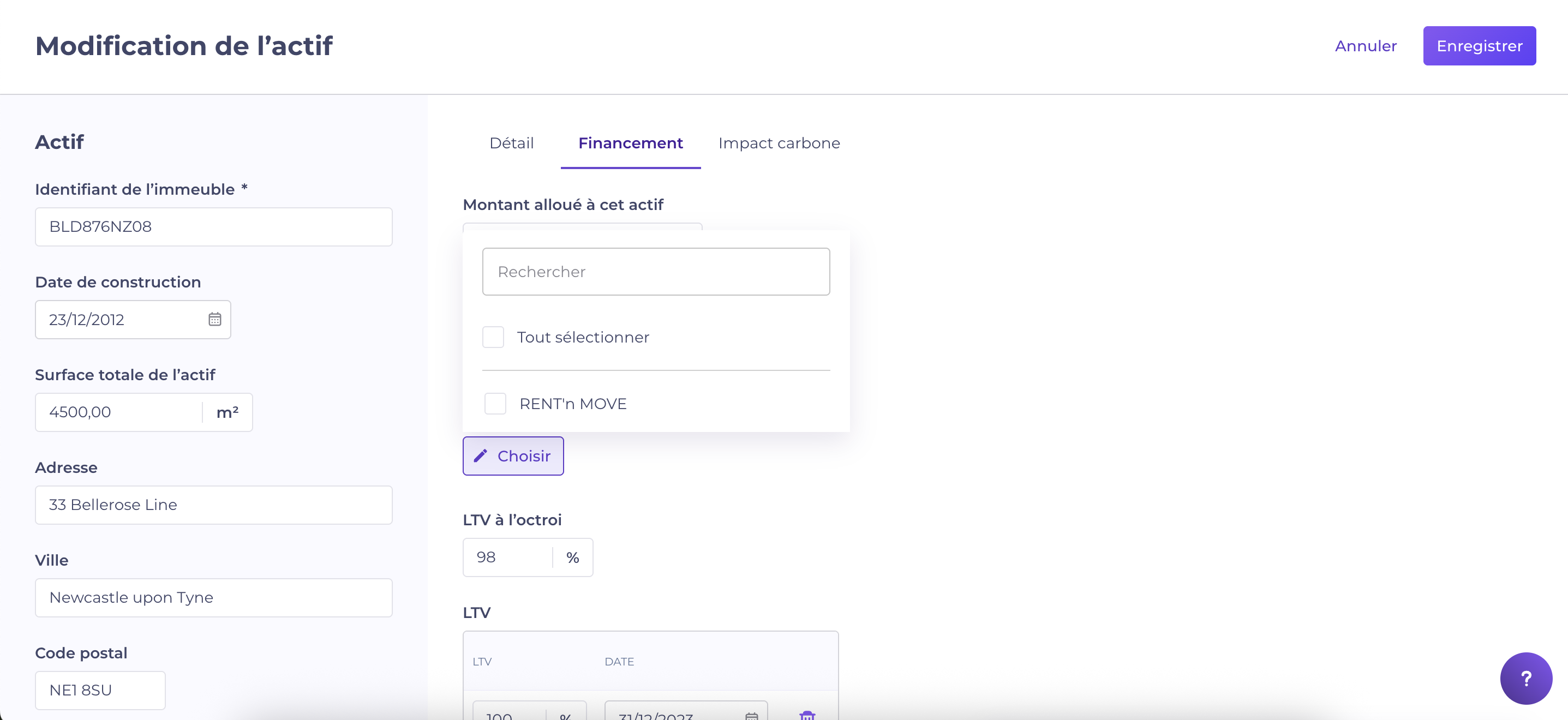Screen dimensions: 1568x720
Task: Click the Rechercher search field
Action: coord(656,272)
